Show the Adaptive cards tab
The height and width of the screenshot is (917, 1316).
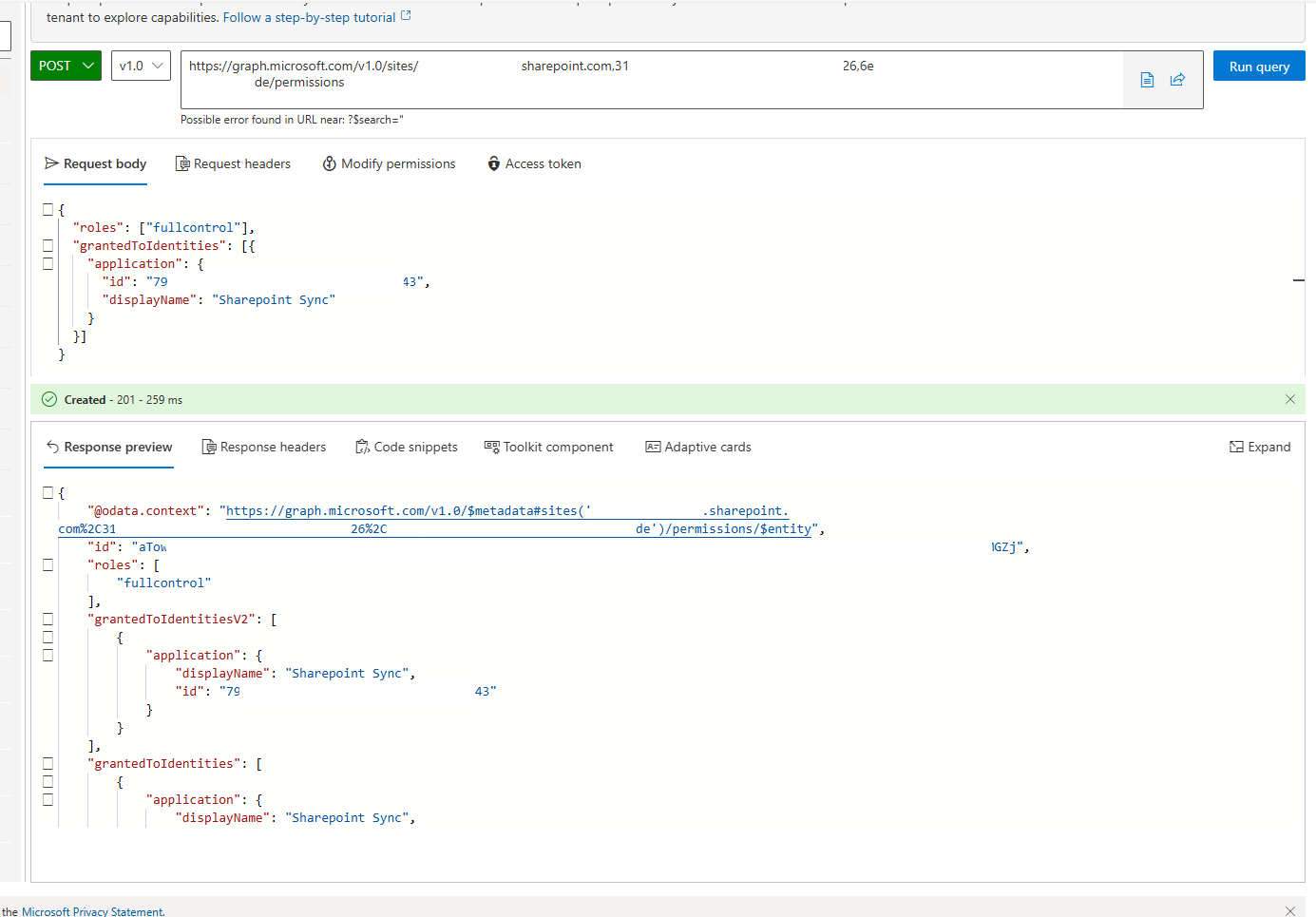pyautogui.click(x=698, y=447)
